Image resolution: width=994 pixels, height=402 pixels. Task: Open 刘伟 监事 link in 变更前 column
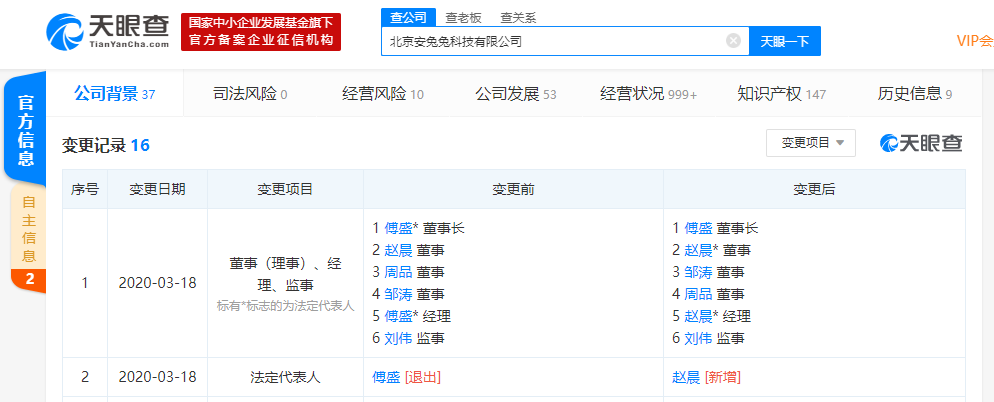(x=398, y=339)
